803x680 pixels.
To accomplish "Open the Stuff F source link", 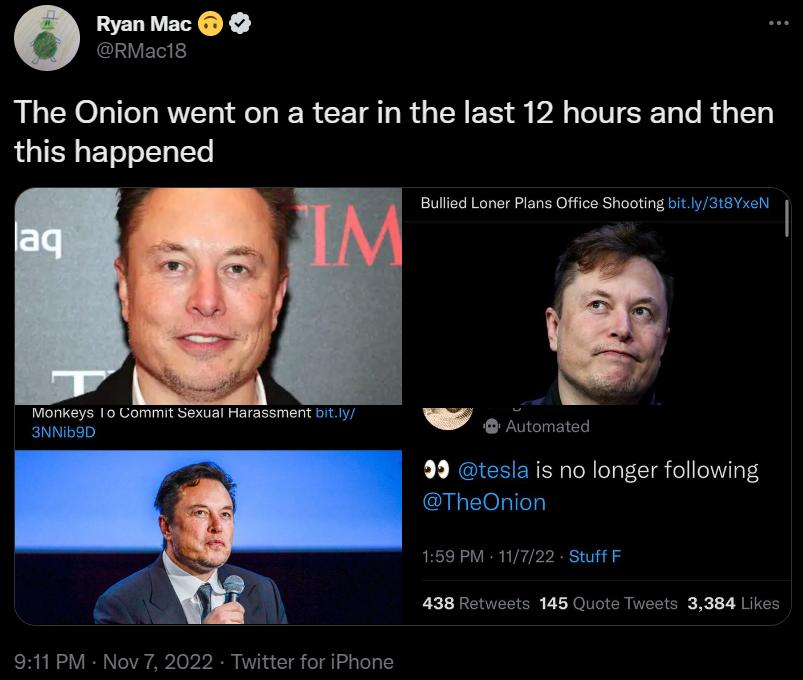I will click(x=595, y=556).
